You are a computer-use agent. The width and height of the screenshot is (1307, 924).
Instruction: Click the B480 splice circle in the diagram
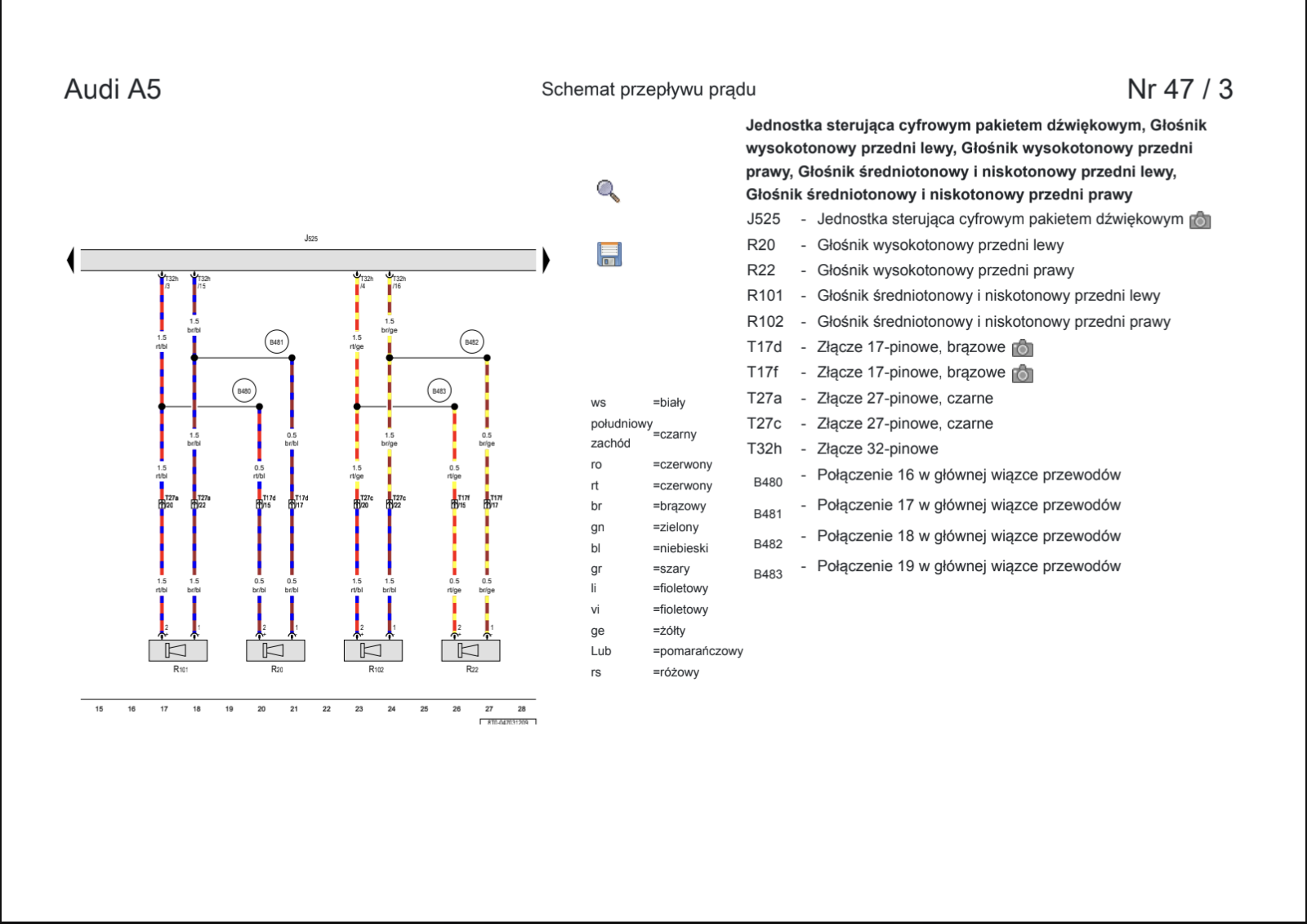[244, 391]
